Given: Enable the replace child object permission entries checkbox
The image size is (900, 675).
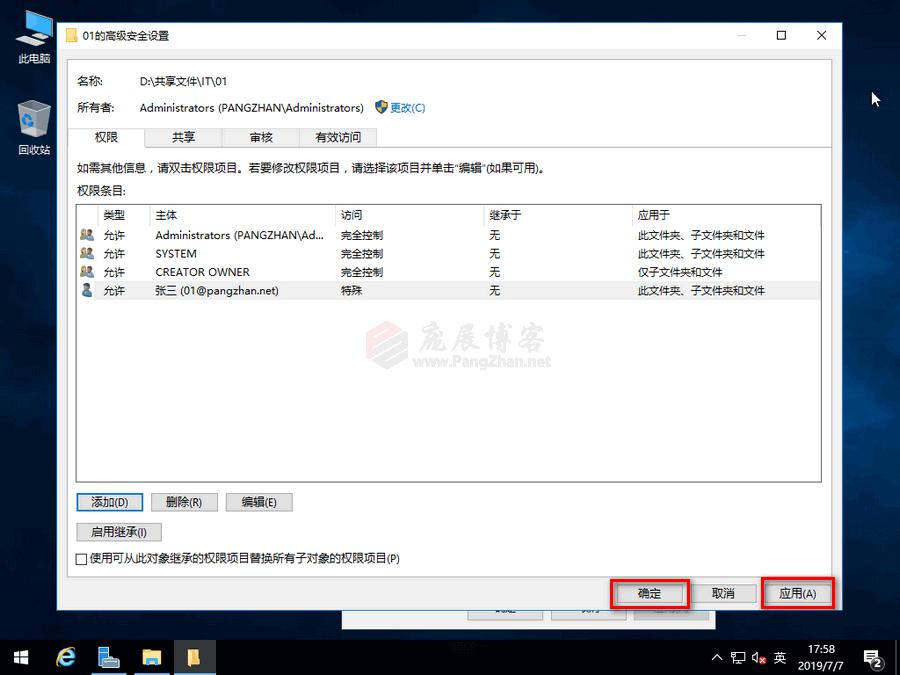Looking at the screenshot, I should 81,559.
